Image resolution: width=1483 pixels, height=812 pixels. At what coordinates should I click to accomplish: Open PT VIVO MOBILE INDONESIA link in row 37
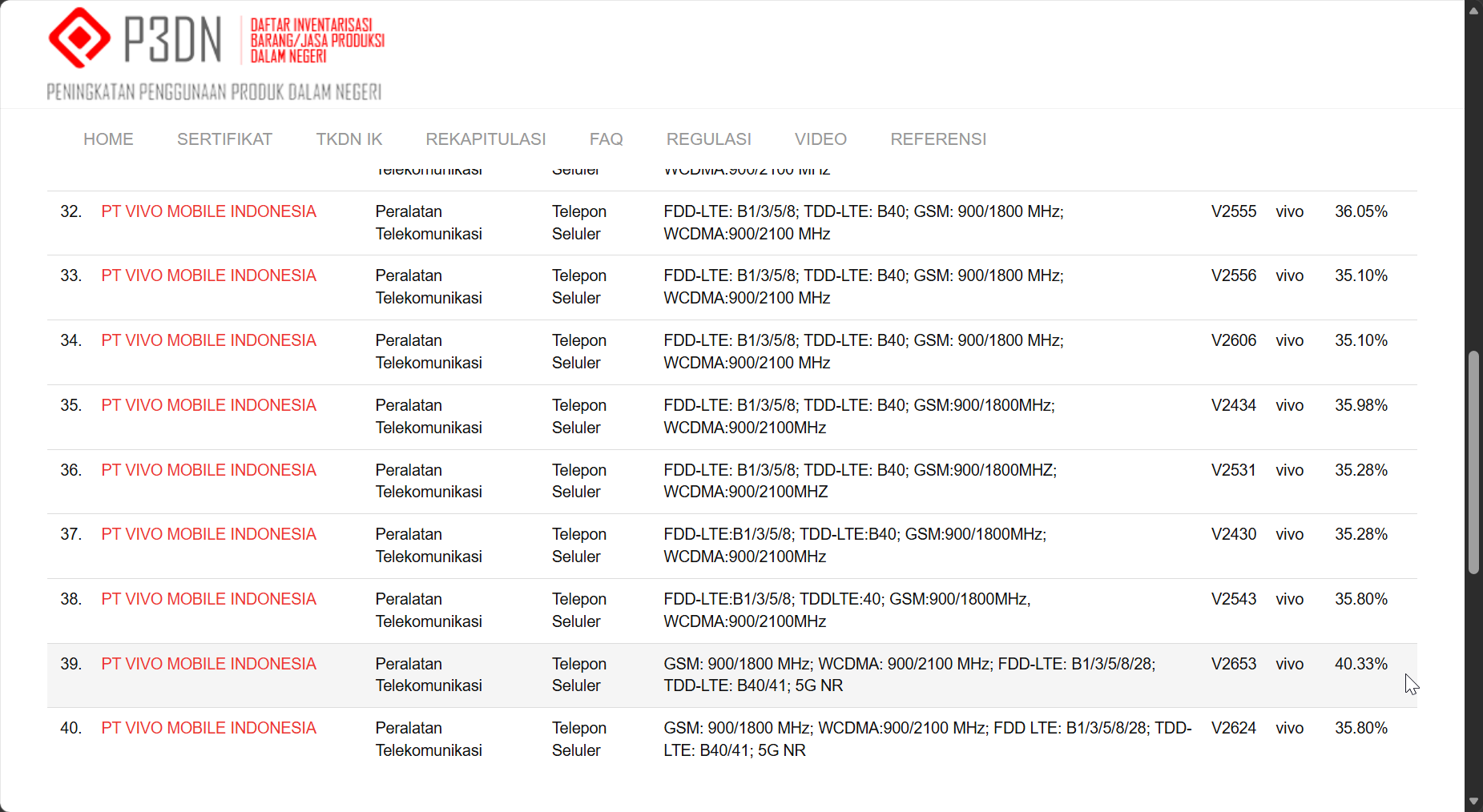point(208,534)
